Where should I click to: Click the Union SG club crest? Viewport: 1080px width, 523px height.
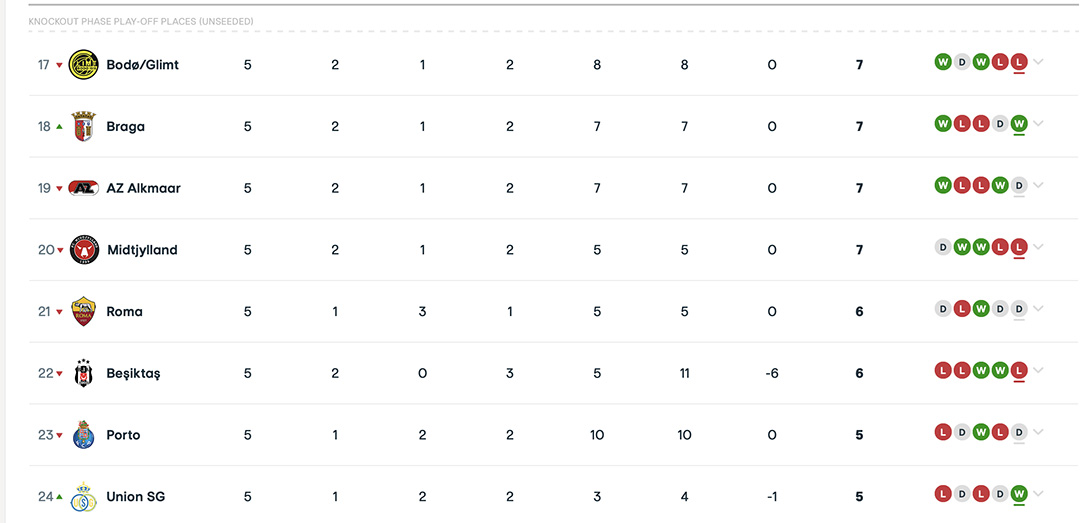tap(84, 496)
